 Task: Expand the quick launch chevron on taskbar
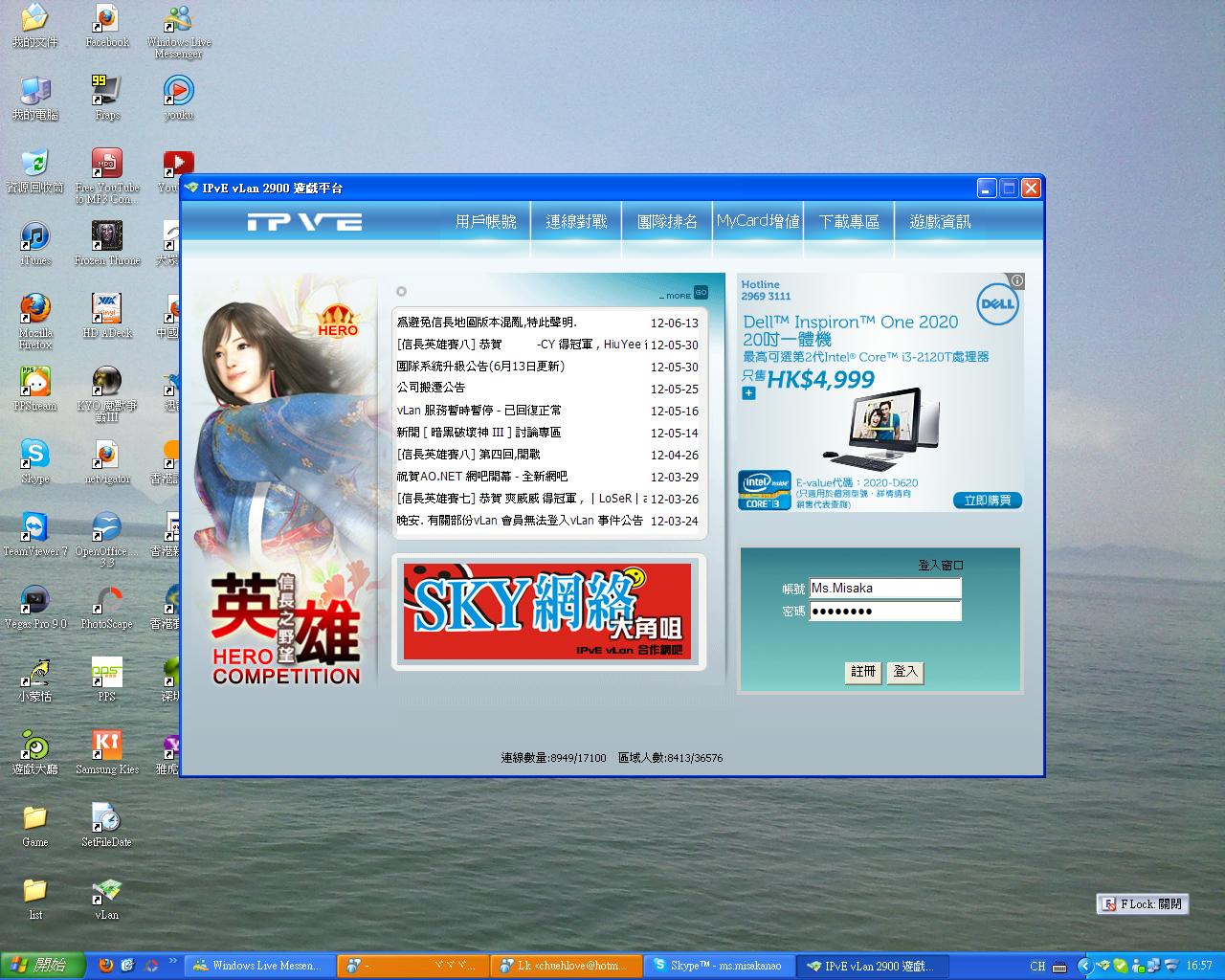click(x=173, y=960)
